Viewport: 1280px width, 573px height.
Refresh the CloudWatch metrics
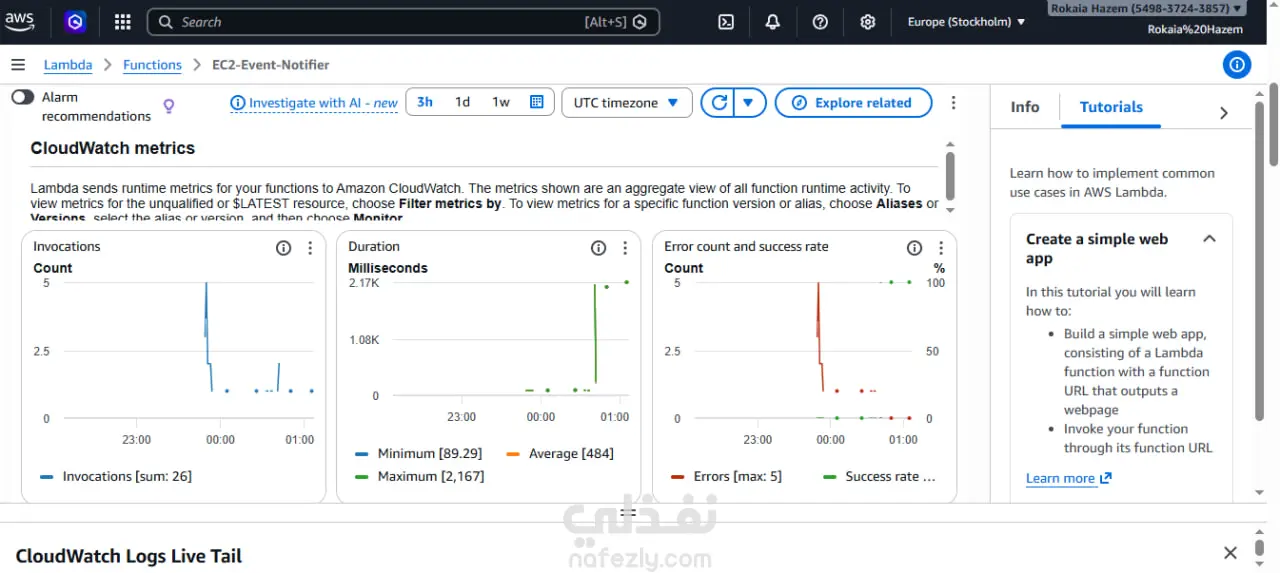[718, 103]
